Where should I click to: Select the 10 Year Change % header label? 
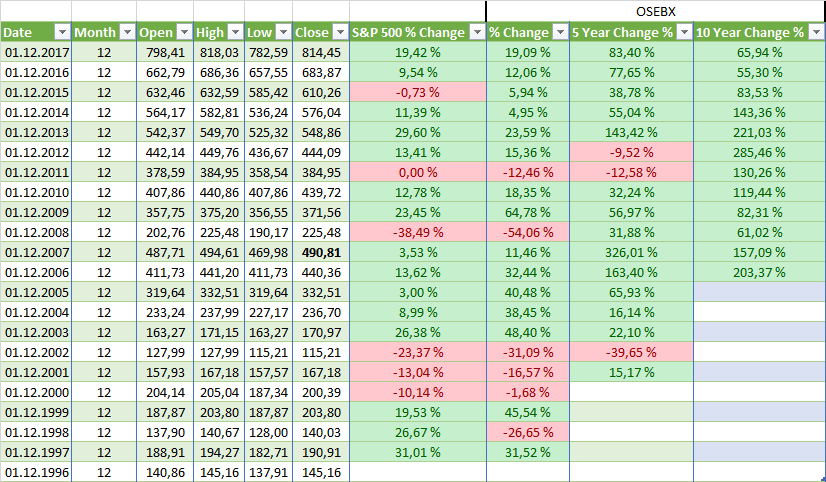(x=750, y=33)
